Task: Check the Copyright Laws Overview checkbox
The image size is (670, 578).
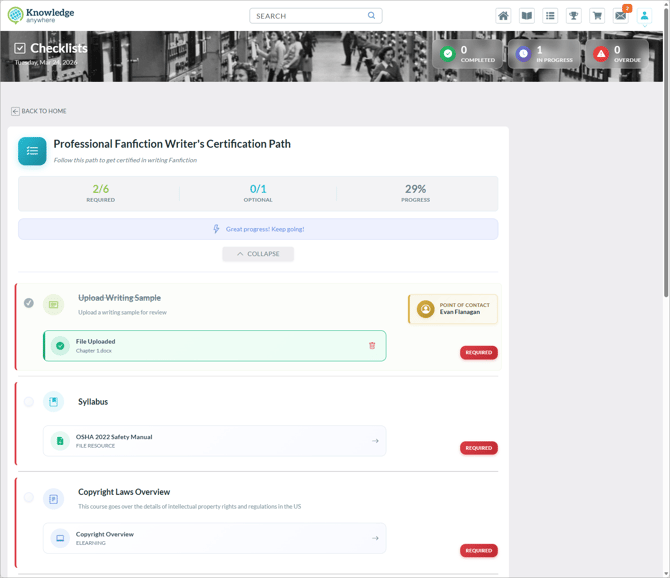Action: coord(29,498)
